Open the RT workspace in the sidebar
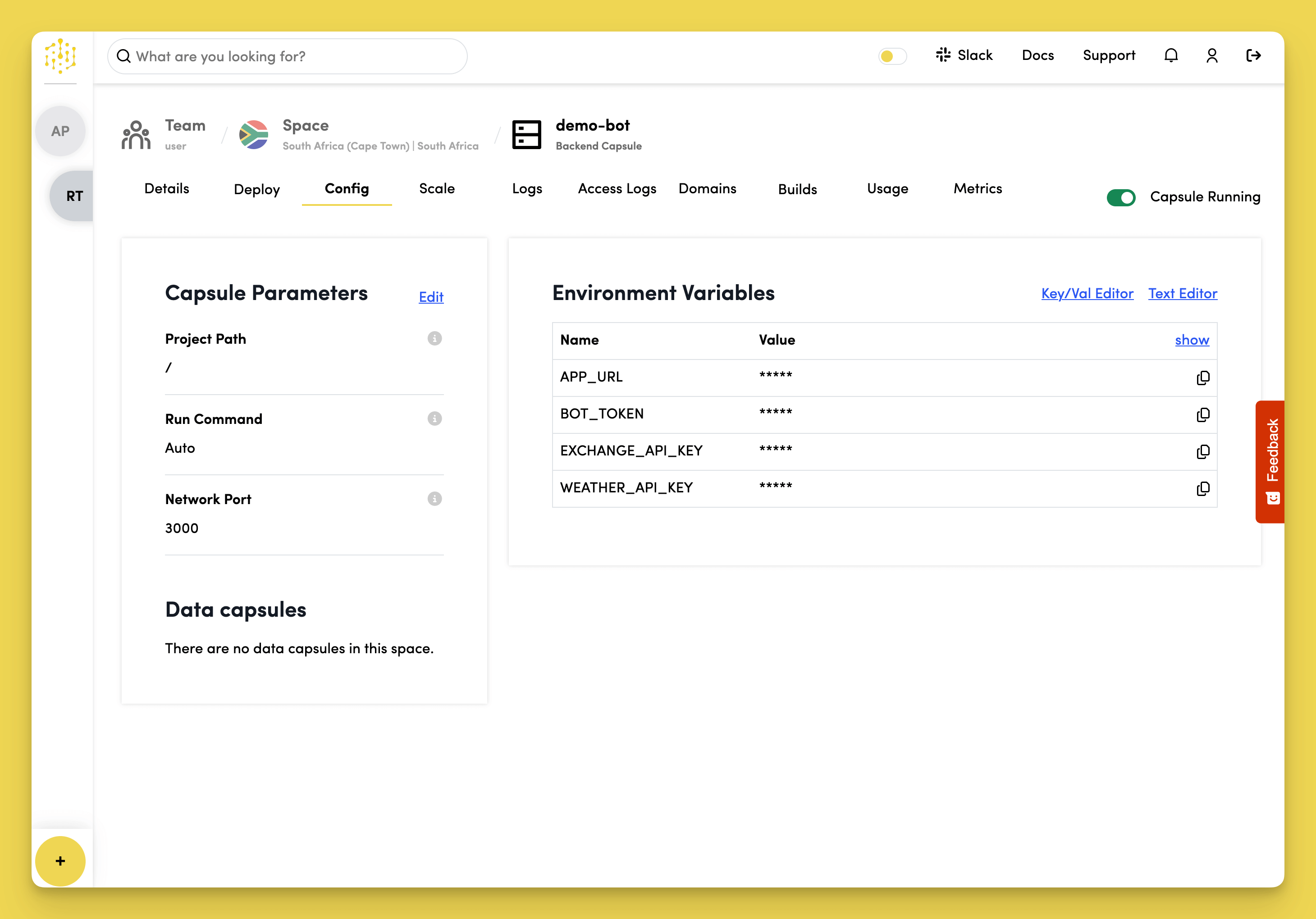 tap(73, 196)
